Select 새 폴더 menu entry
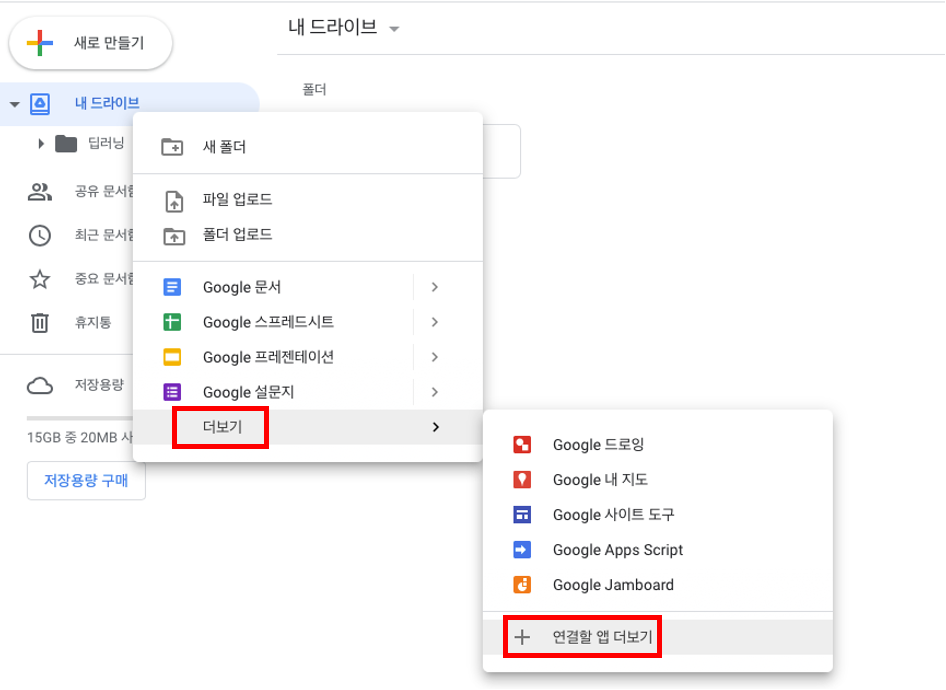 pos(308,147)
